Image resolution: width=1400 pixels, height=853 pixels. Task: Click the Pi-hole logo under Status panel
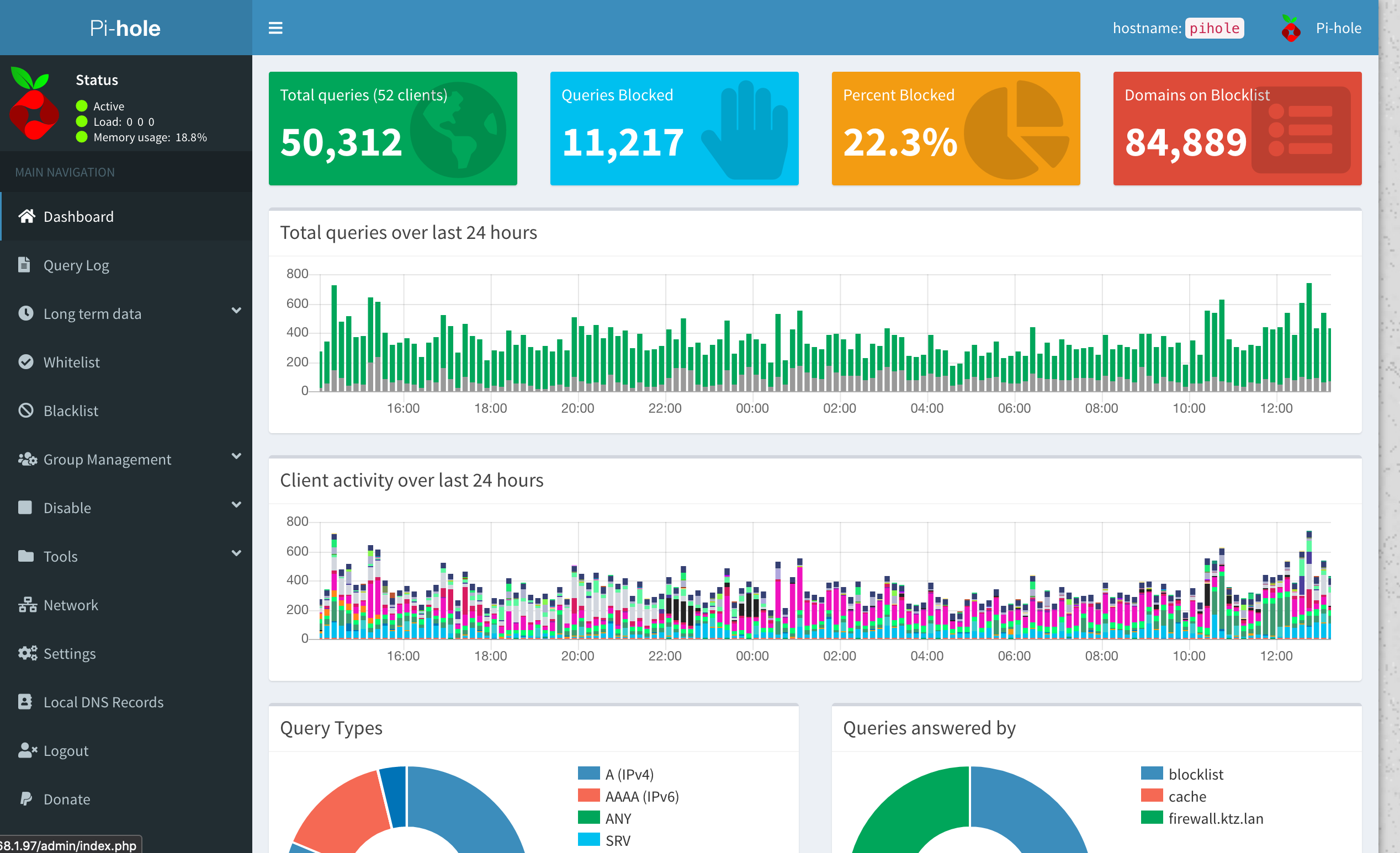coord(34,103)
